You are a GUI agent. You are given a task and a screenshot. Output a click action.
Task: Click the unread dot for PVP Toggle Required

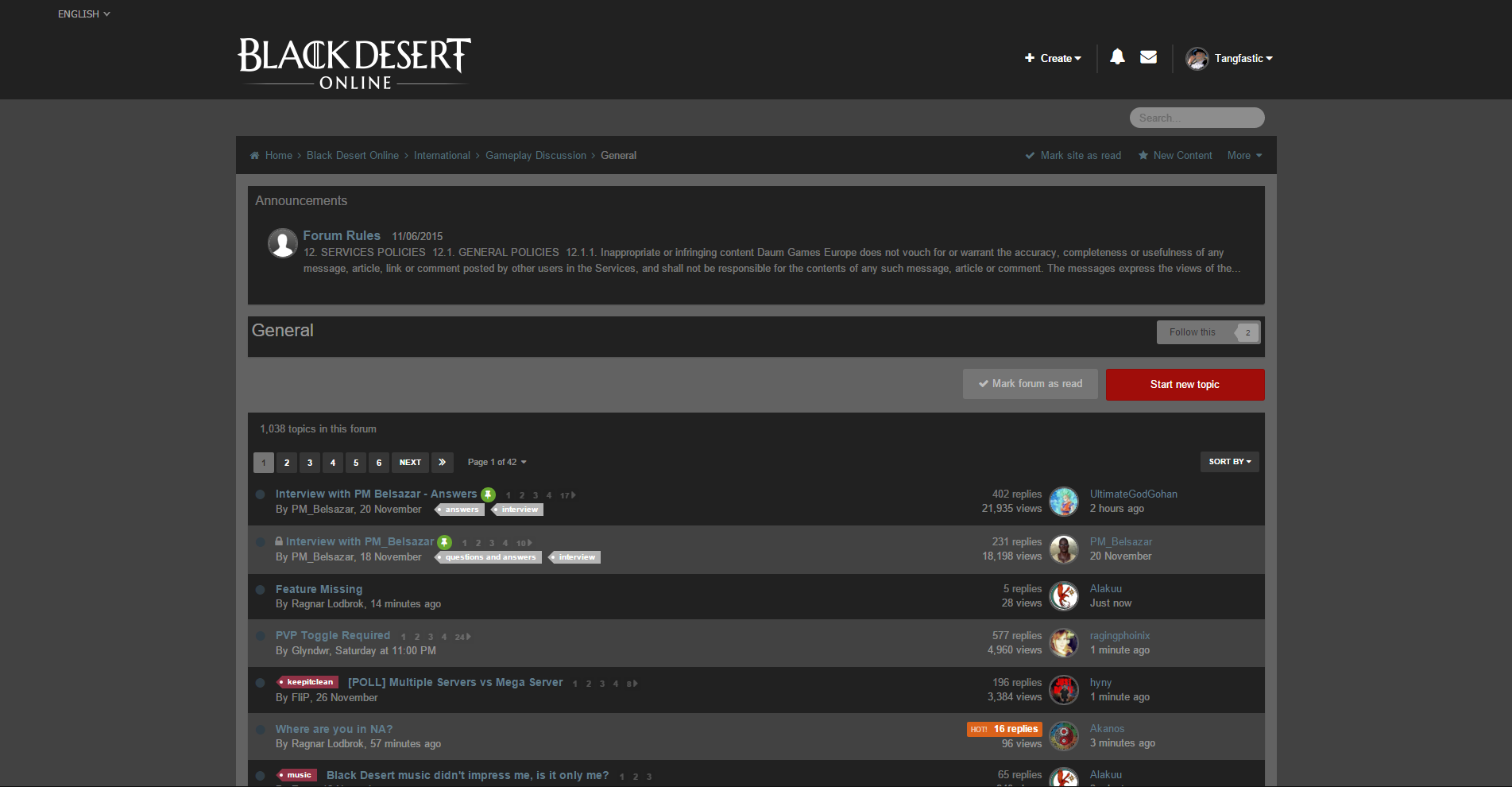260,636
